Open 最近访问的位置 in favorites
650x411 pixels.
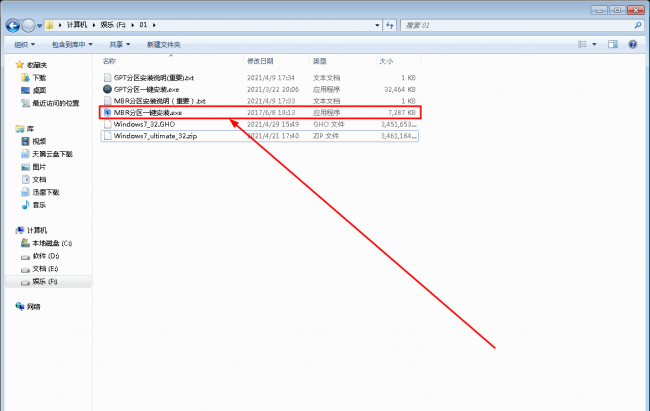(56, 103)
